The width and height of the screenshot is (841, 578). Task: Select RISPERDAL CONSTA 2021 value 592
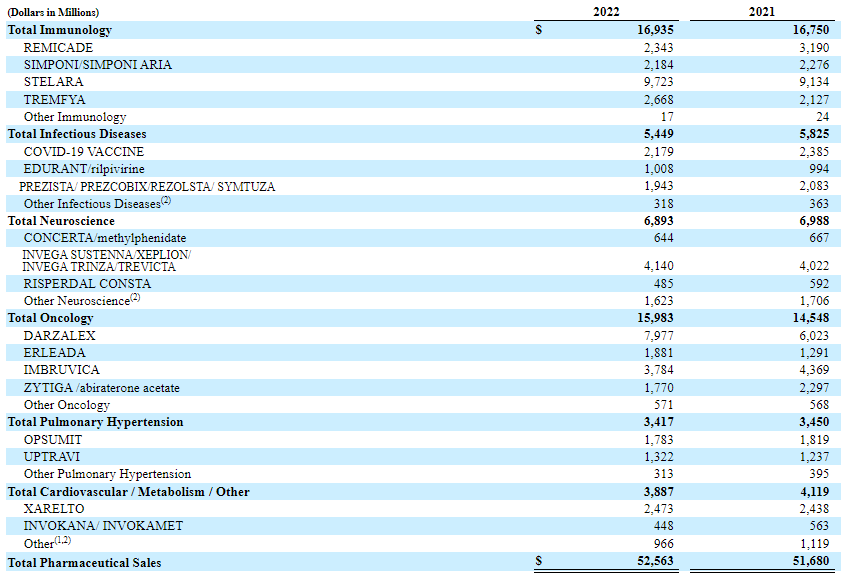pyautogui.click(x=819, y=284)
